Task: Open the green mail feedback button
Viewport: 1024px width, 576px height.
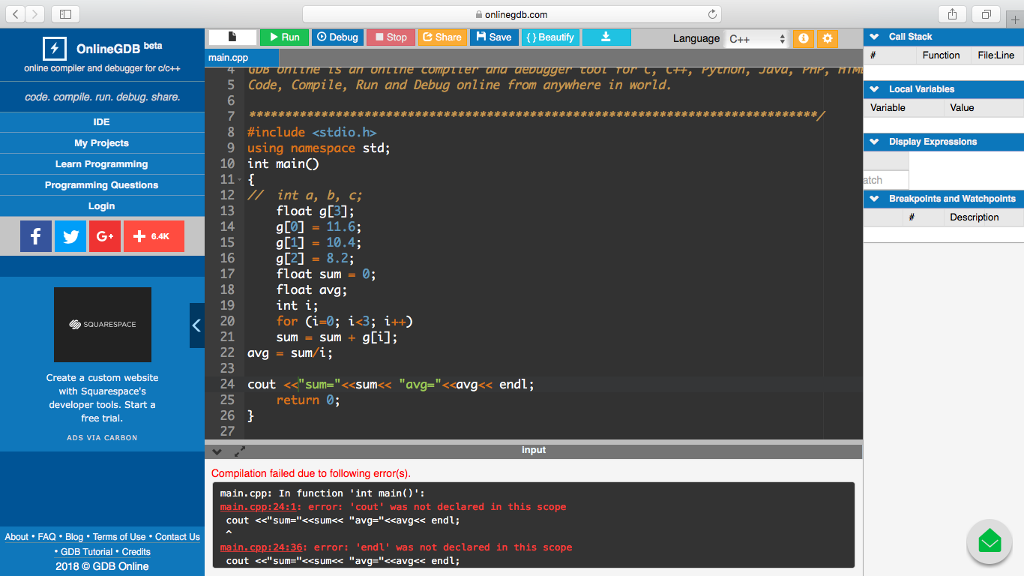Action: [x=989, y=541]
